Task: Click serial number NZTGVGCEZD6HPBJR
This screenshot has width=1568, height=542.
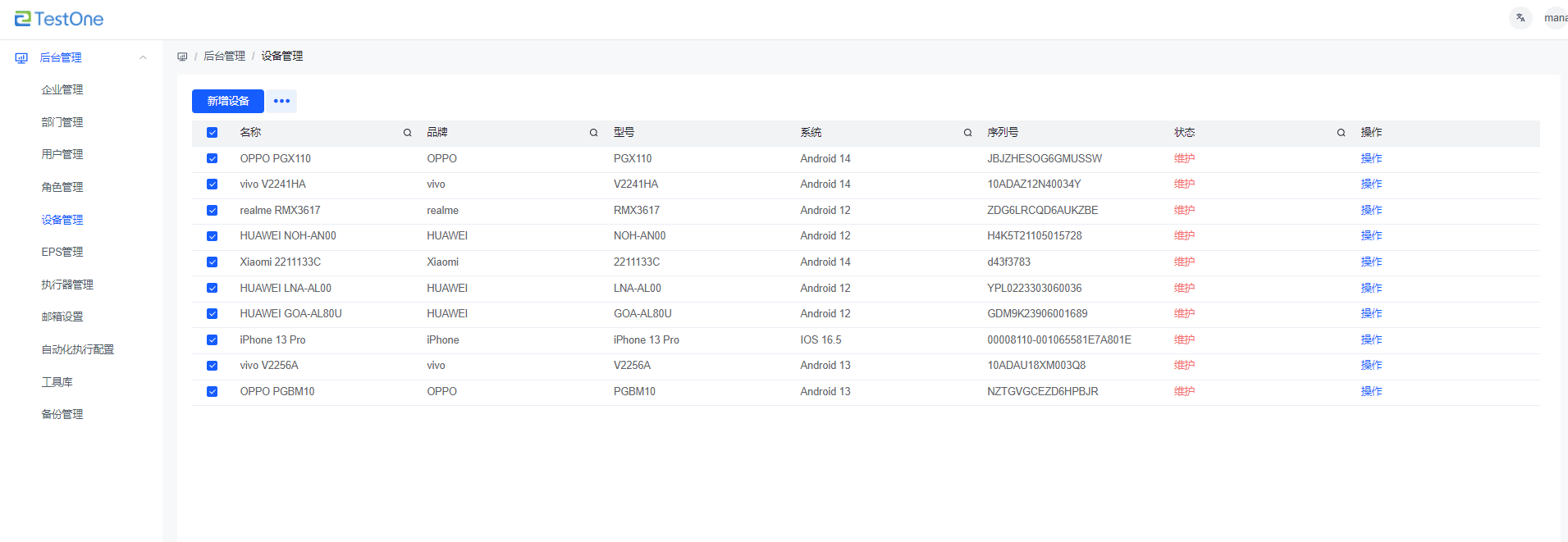Action: pos(1042,391)
